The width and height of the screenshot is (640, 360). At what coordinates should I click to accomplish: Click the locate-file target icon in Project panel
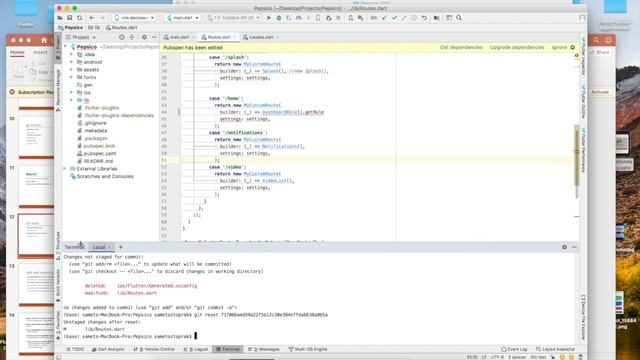pos(122,37)
